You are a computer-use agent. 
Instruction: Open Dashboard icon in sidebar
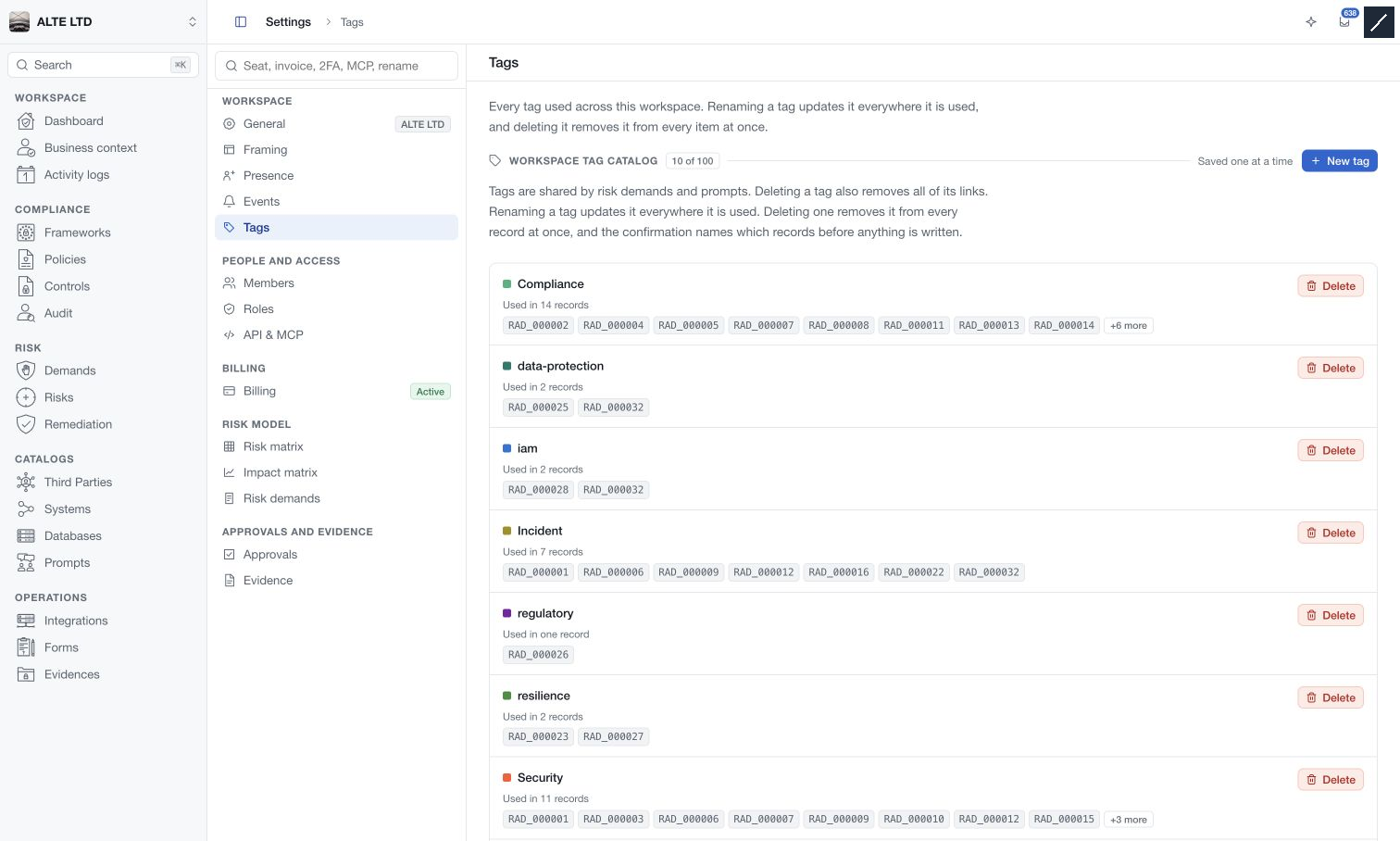pos(26,121)
